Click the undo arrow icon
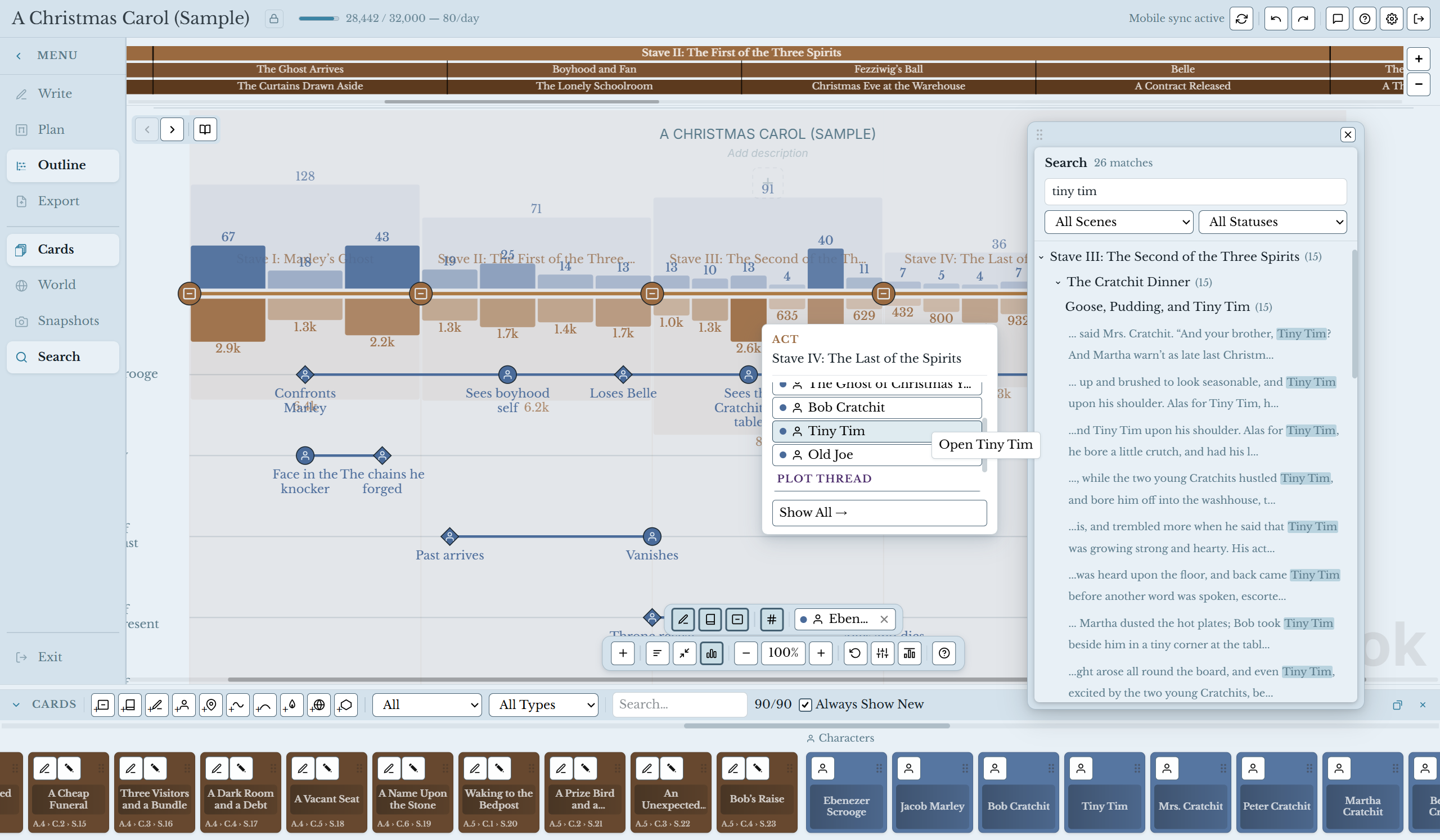This screenshot has height=840, width=1440. point(1275,19)
